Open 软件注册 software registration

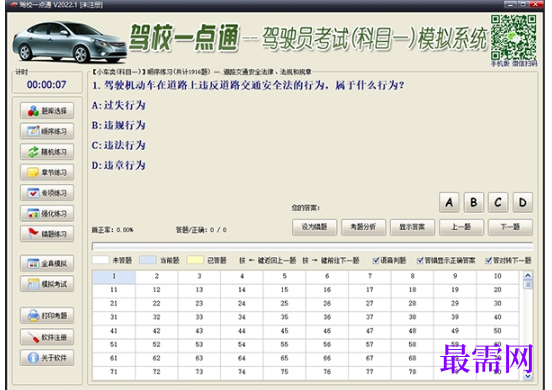click(47, 337)
